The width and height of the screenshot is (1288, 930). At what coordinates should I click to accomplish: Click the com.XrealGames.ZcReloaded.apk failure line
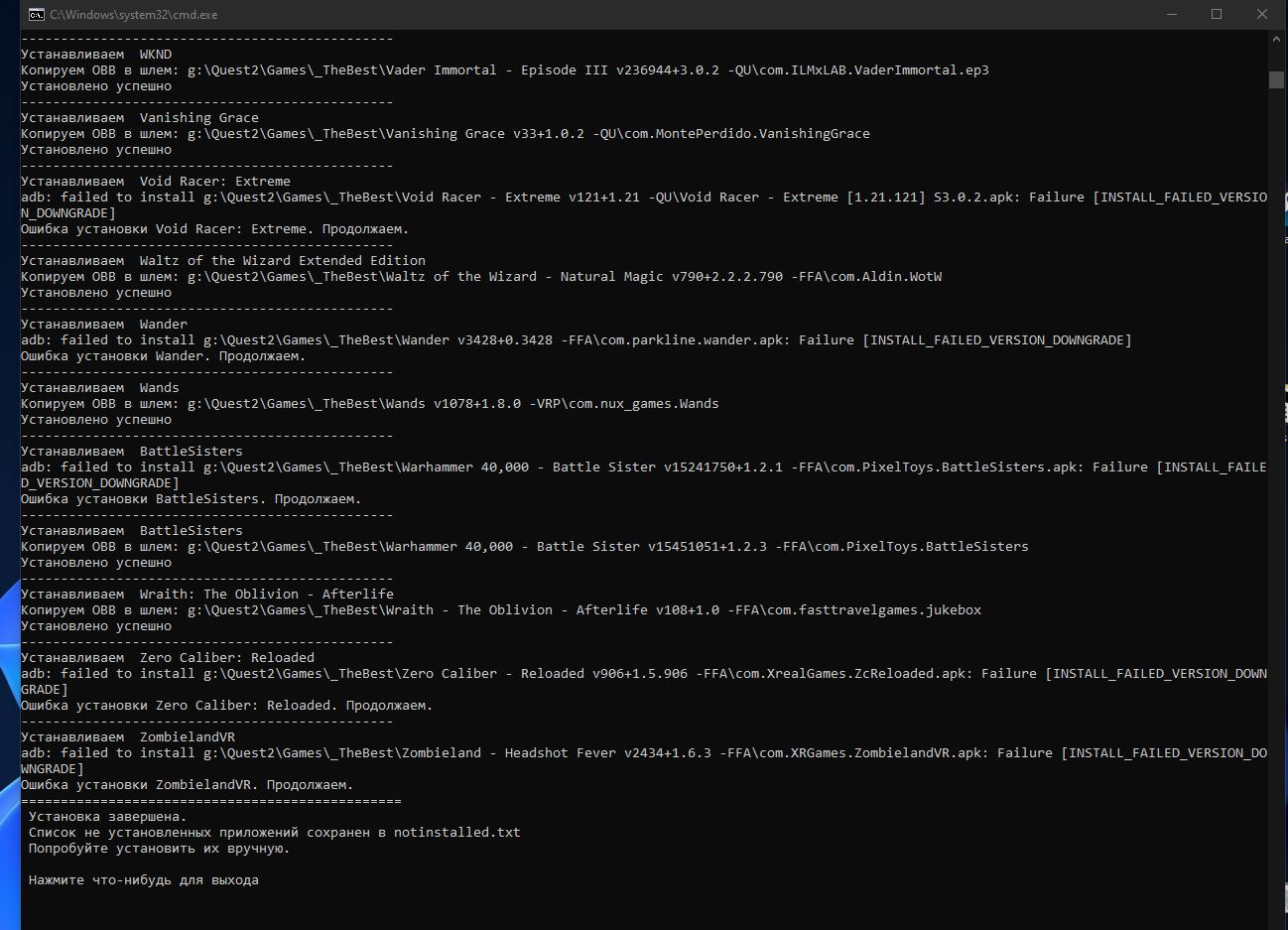pyautogui.click(x=644, y=682)
